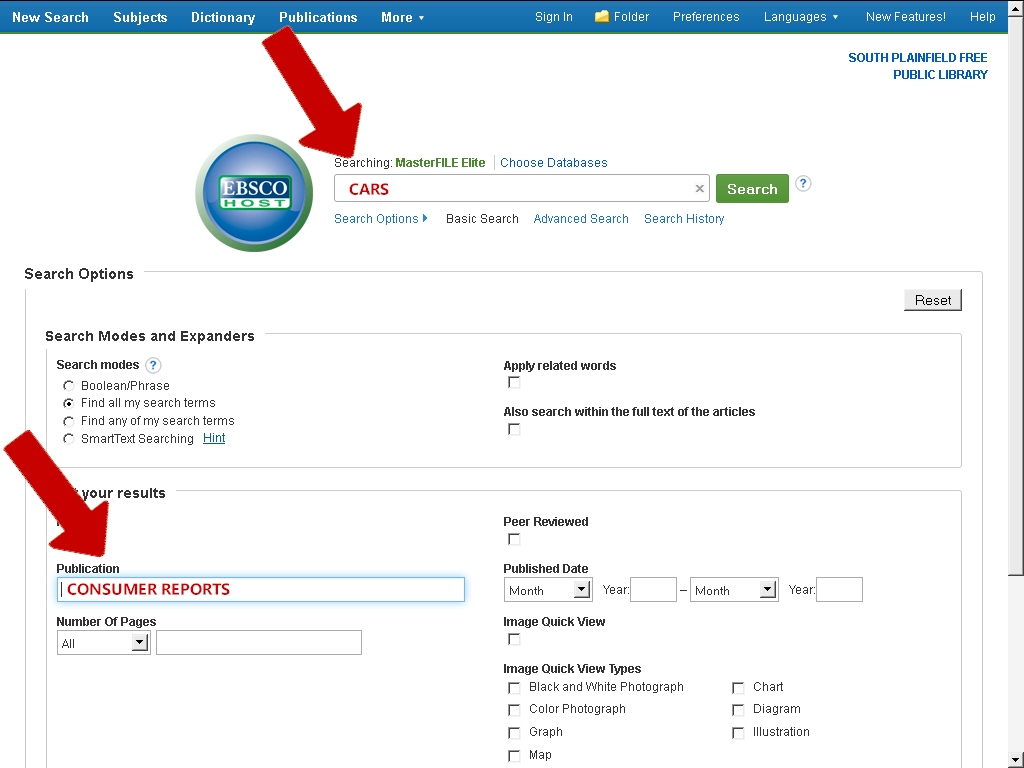This screenshot has height=768, width=1024.
Task: Expand the Languages menu
Action: coord(801,17)
